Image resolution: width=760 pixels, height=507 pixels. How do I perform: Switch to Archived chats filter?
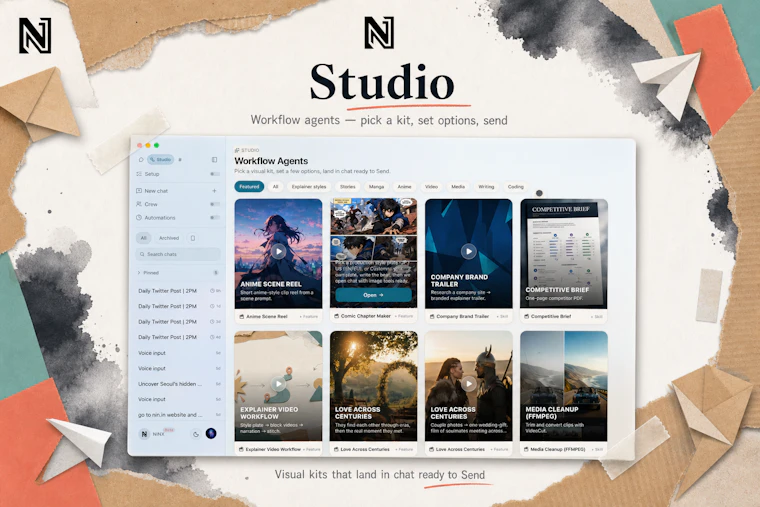[169, 238]
